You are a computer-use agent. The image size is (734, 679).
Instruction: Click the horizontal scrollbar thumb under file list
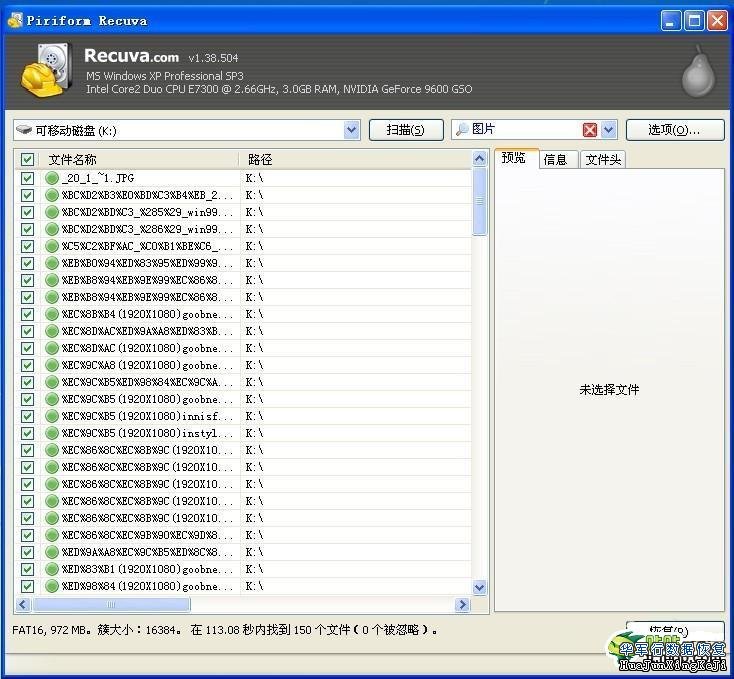108,605
